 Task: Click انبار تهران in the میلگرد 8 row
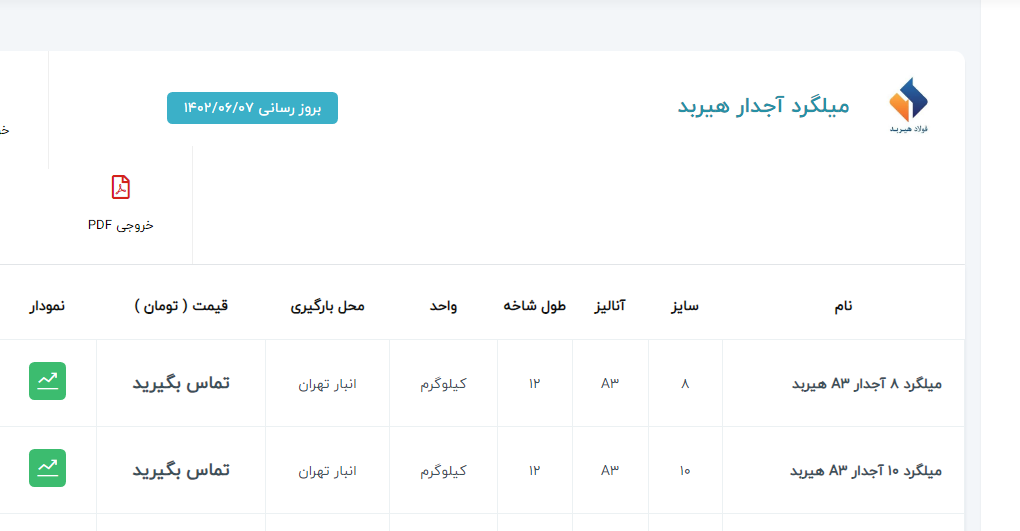click(327, 384)
